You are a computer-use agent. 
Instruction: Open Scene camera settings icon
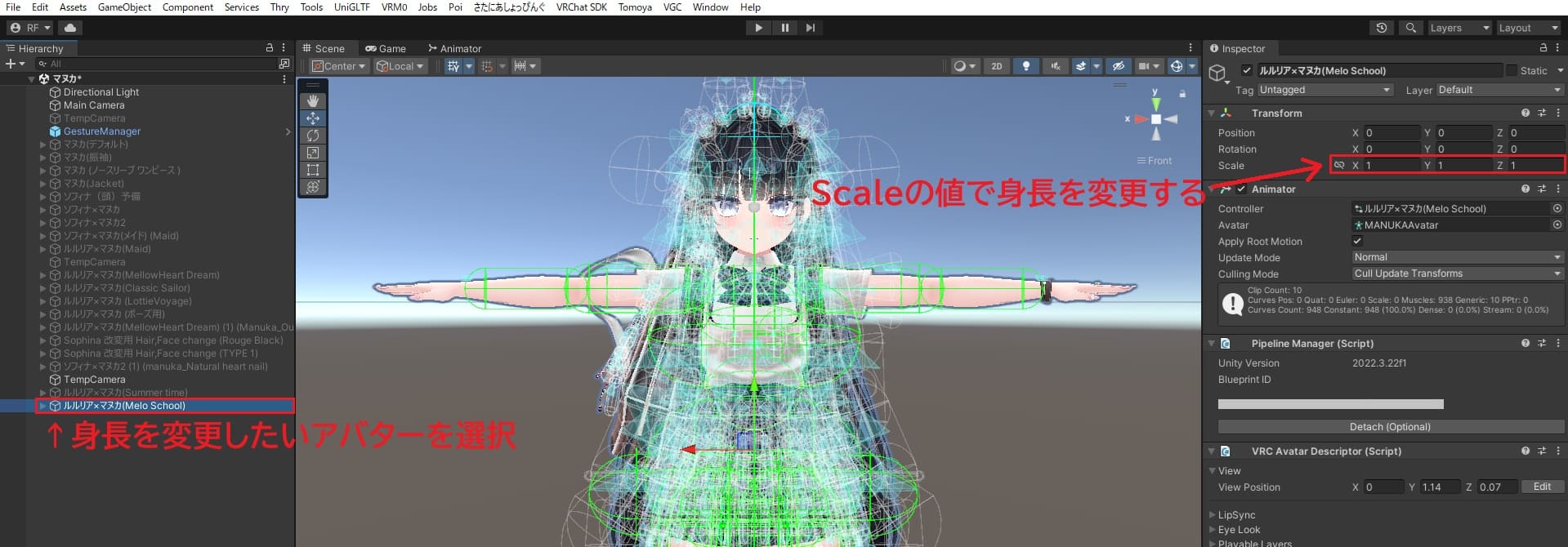1144,66
